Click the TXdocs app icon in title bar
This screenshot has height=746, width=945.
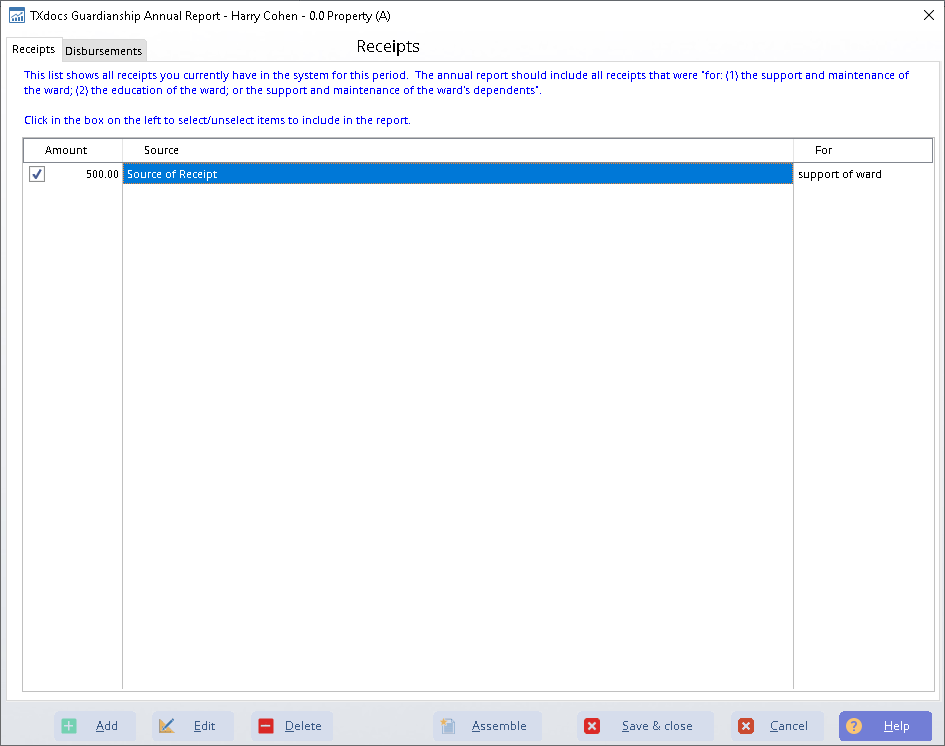16,15
